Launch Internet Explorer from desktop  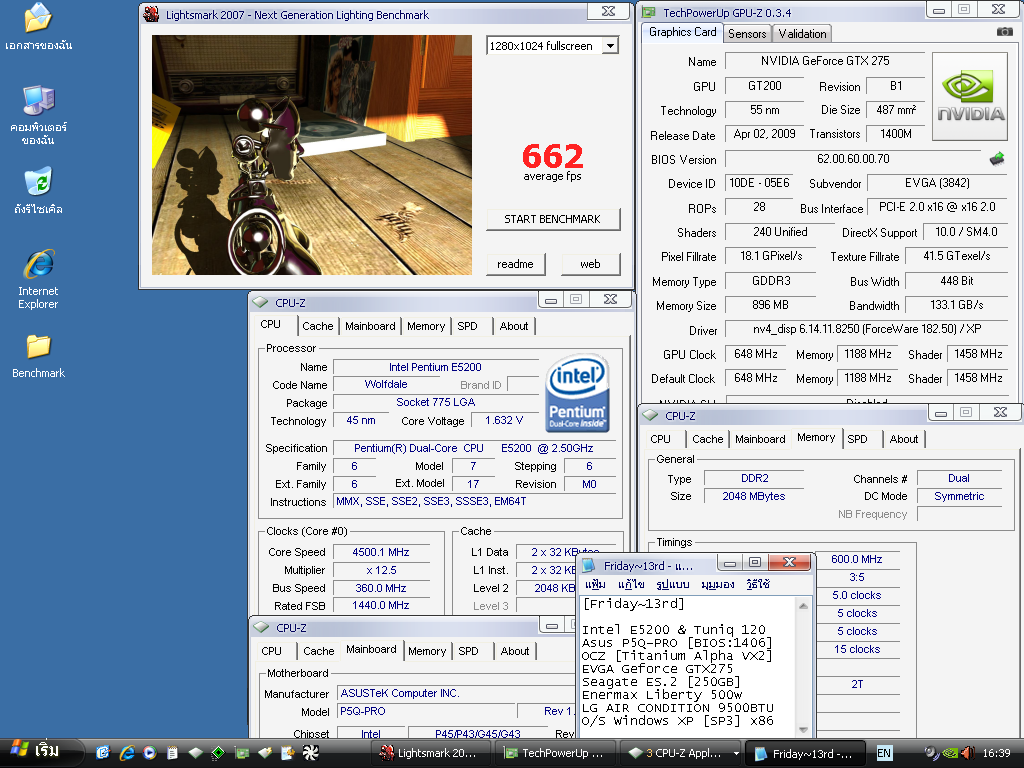38,279
